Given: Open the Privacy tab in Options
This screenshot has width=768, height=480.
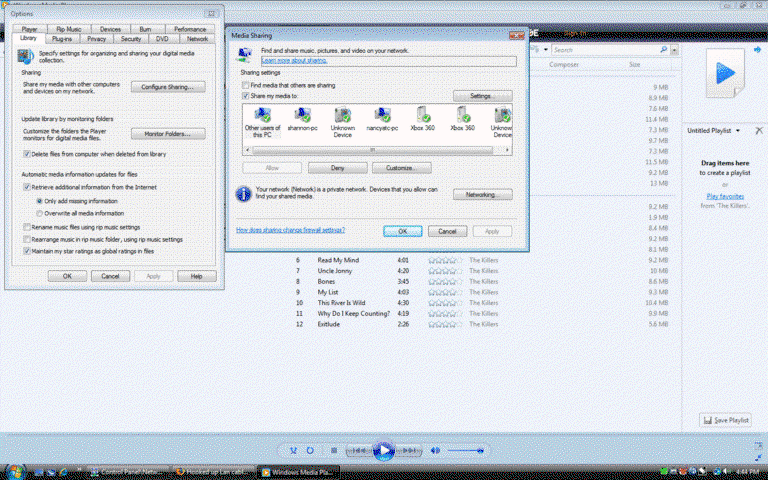Looking at the screenshot, I should [x=96, y=39].
